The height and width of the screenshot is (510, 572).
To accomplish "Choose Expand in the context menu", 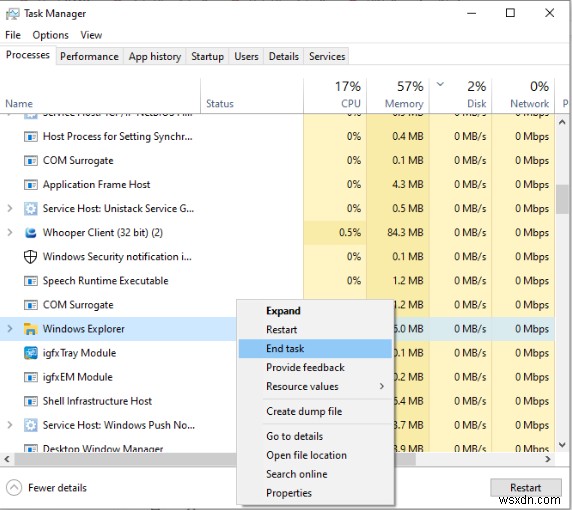I will [x=316, y=311].
